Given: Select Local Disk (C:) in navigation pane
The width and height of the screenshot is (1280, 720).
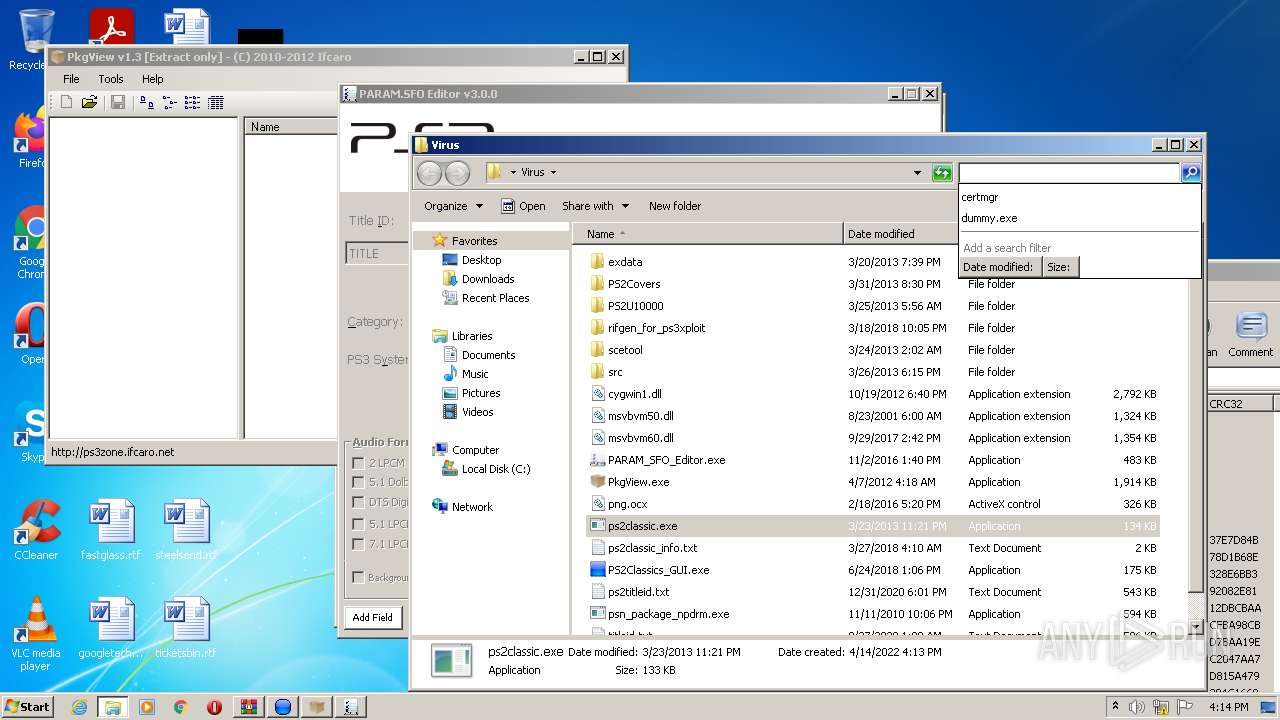Looking at the screenshot, I should click(x=496, y=469).
